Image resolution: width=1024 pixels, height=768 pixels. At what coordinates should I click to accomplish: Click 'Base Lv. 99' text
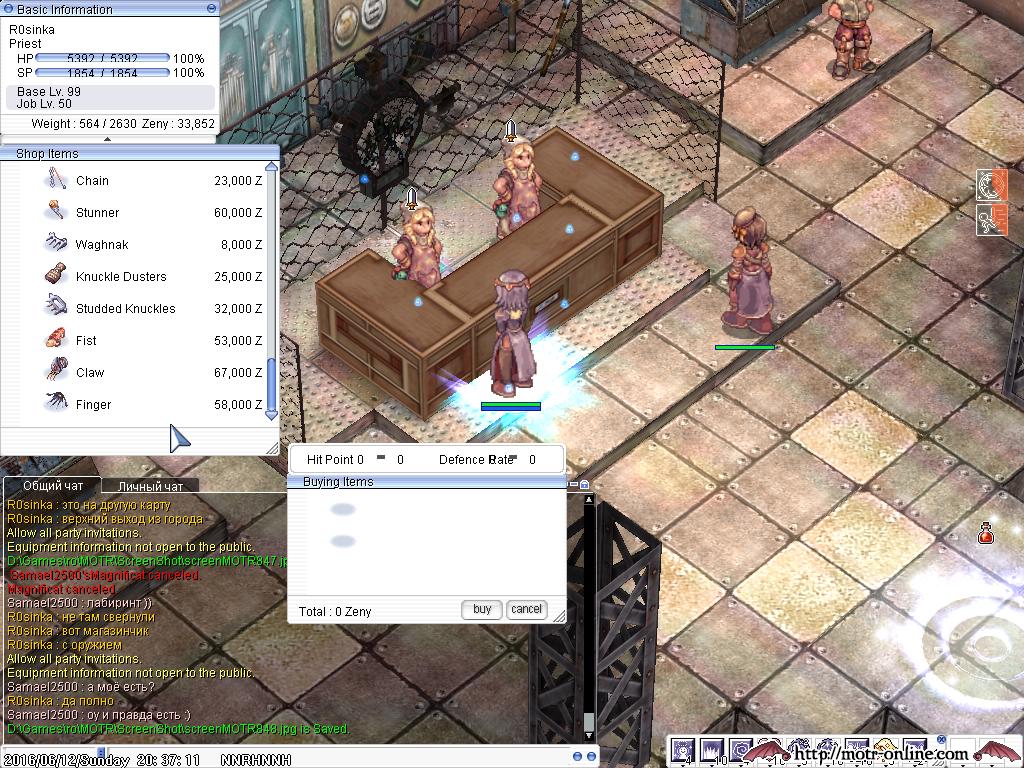pyautogui.click(x=49, y=91)
